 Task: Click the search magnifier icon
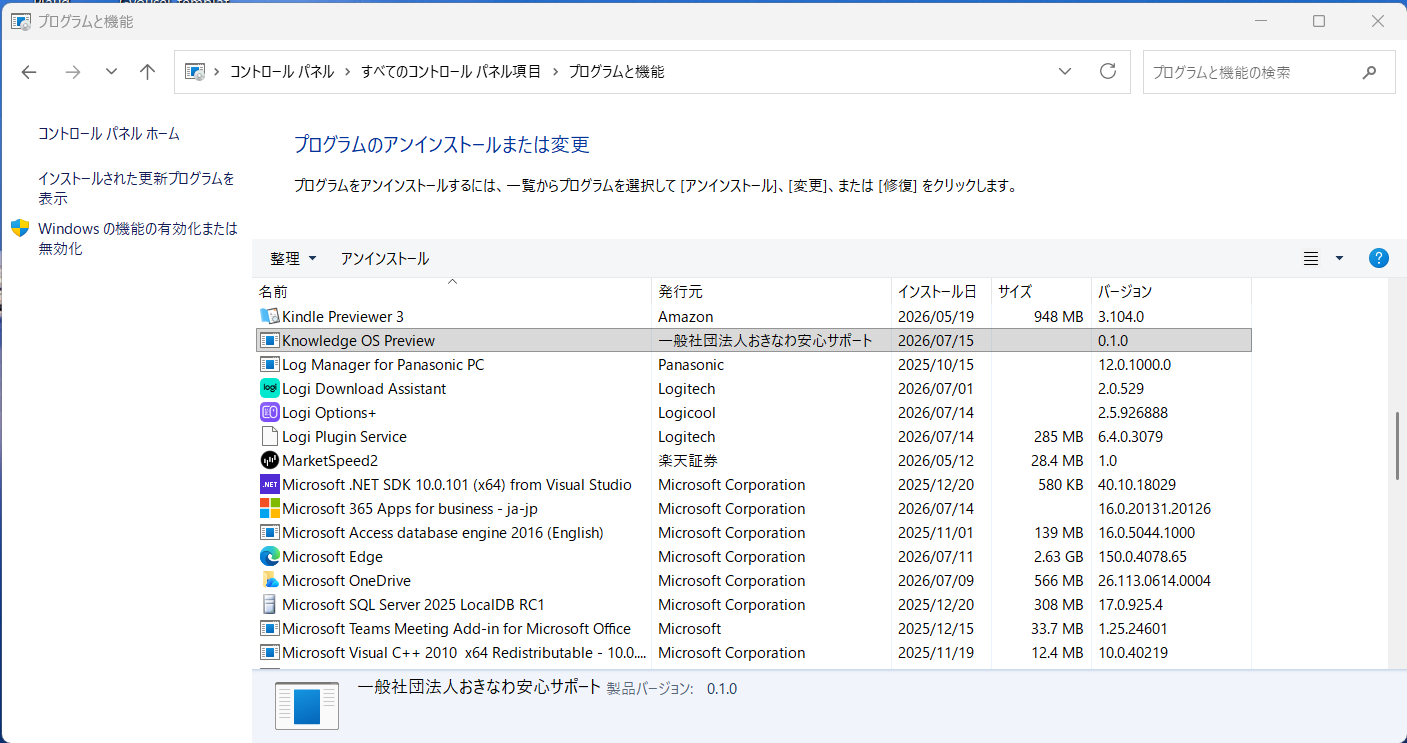click(1369, 72)
